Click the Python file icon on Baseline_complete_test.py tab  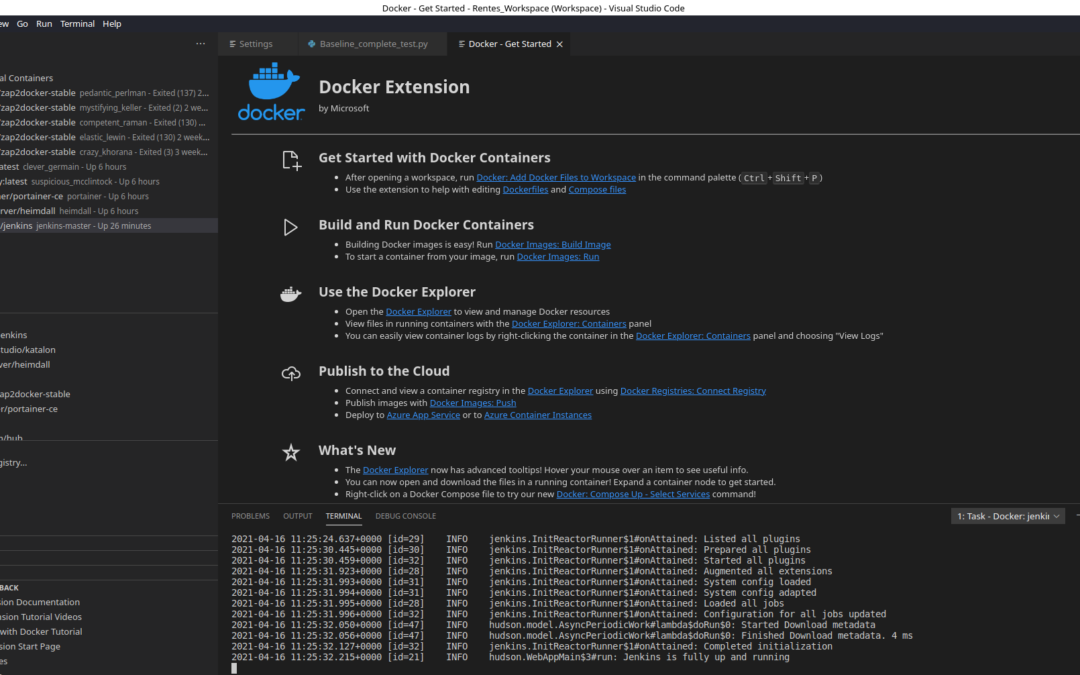tap(311, 44)
